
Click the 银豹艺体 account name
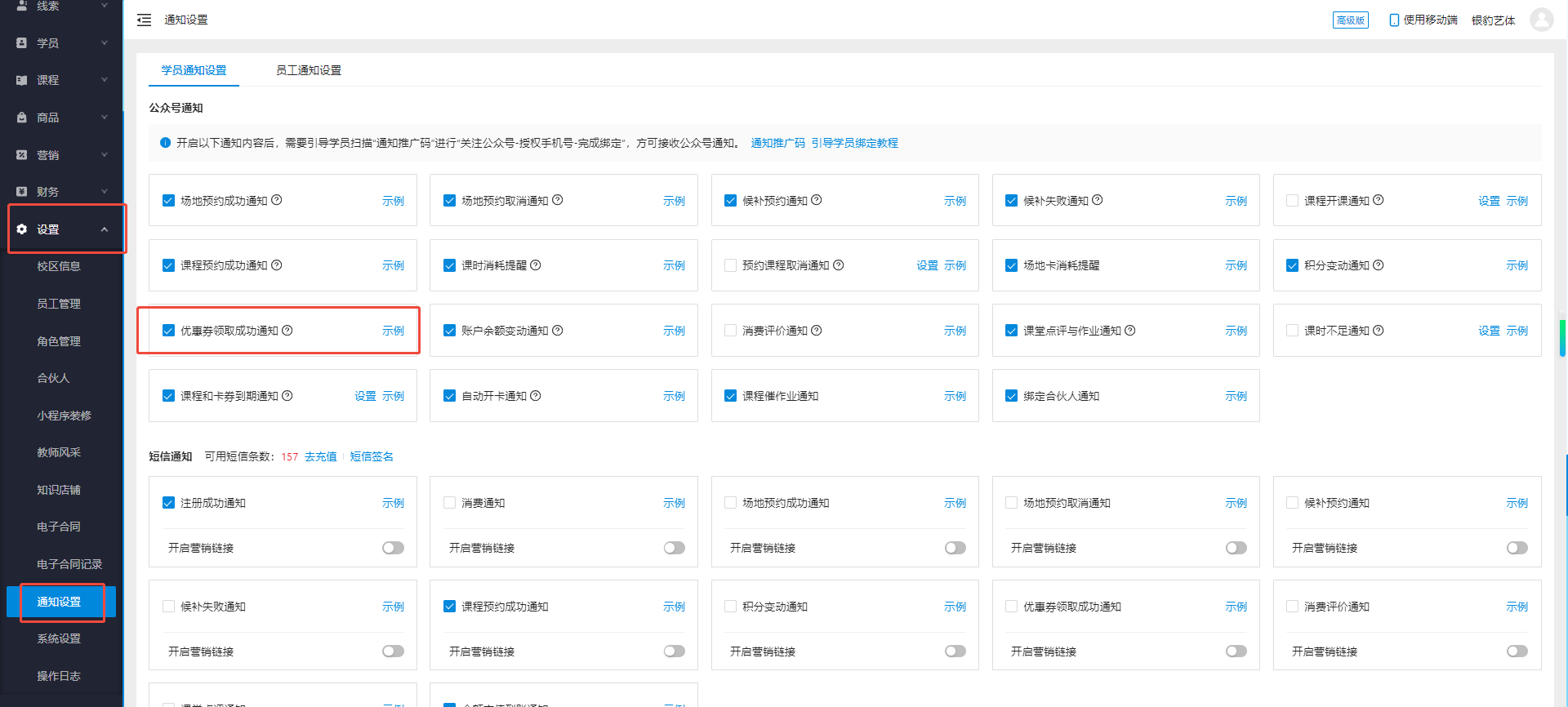coord(1493,20)
